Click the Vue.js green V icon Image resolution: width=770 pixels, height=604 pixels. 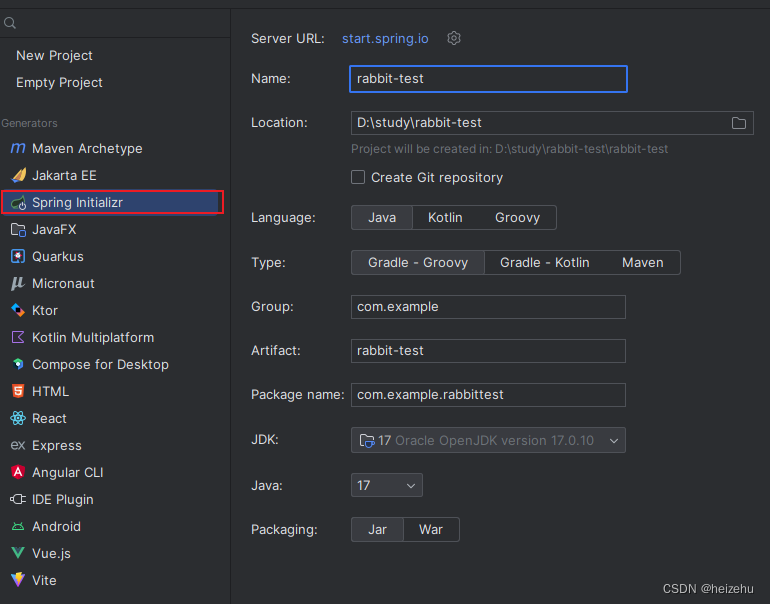tap(18, 553)
